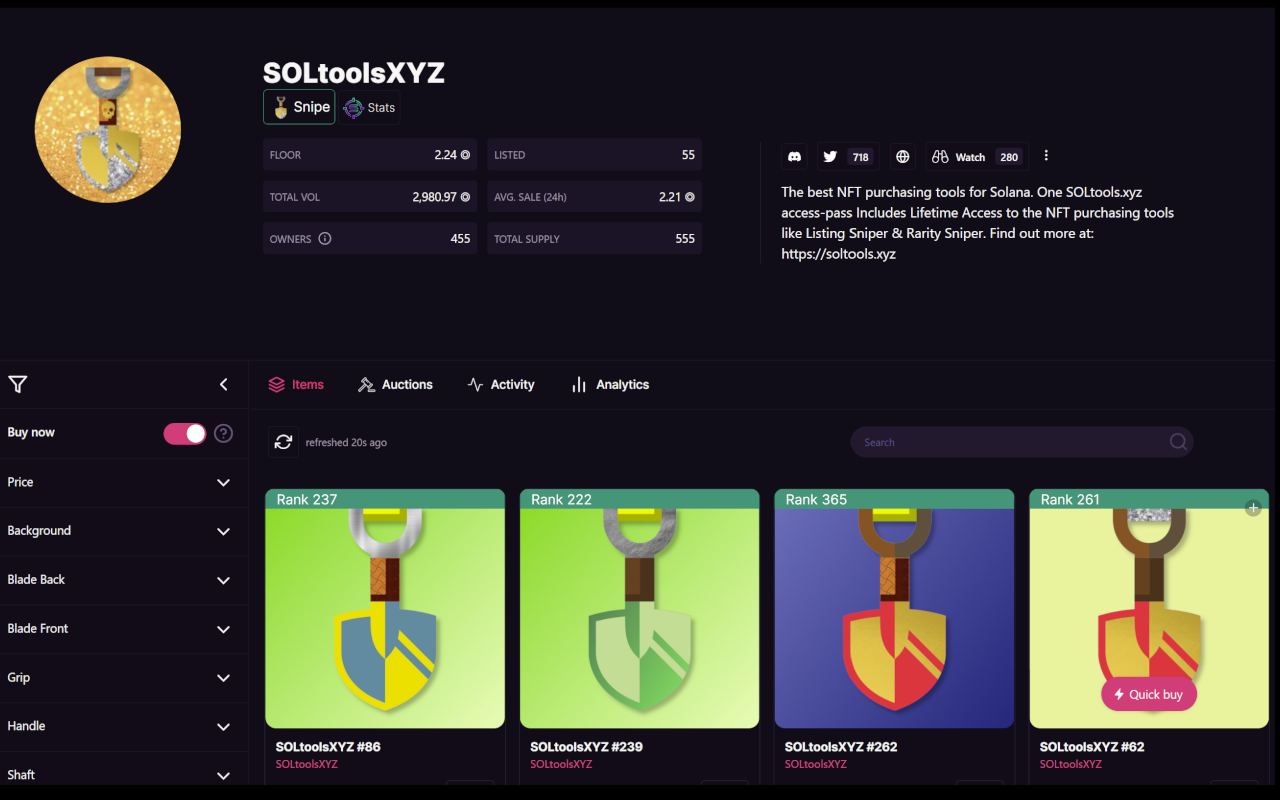Viewport: 1280px width, 800px height.
Task: Click the binoculars Watch icon
Action: 940,156
